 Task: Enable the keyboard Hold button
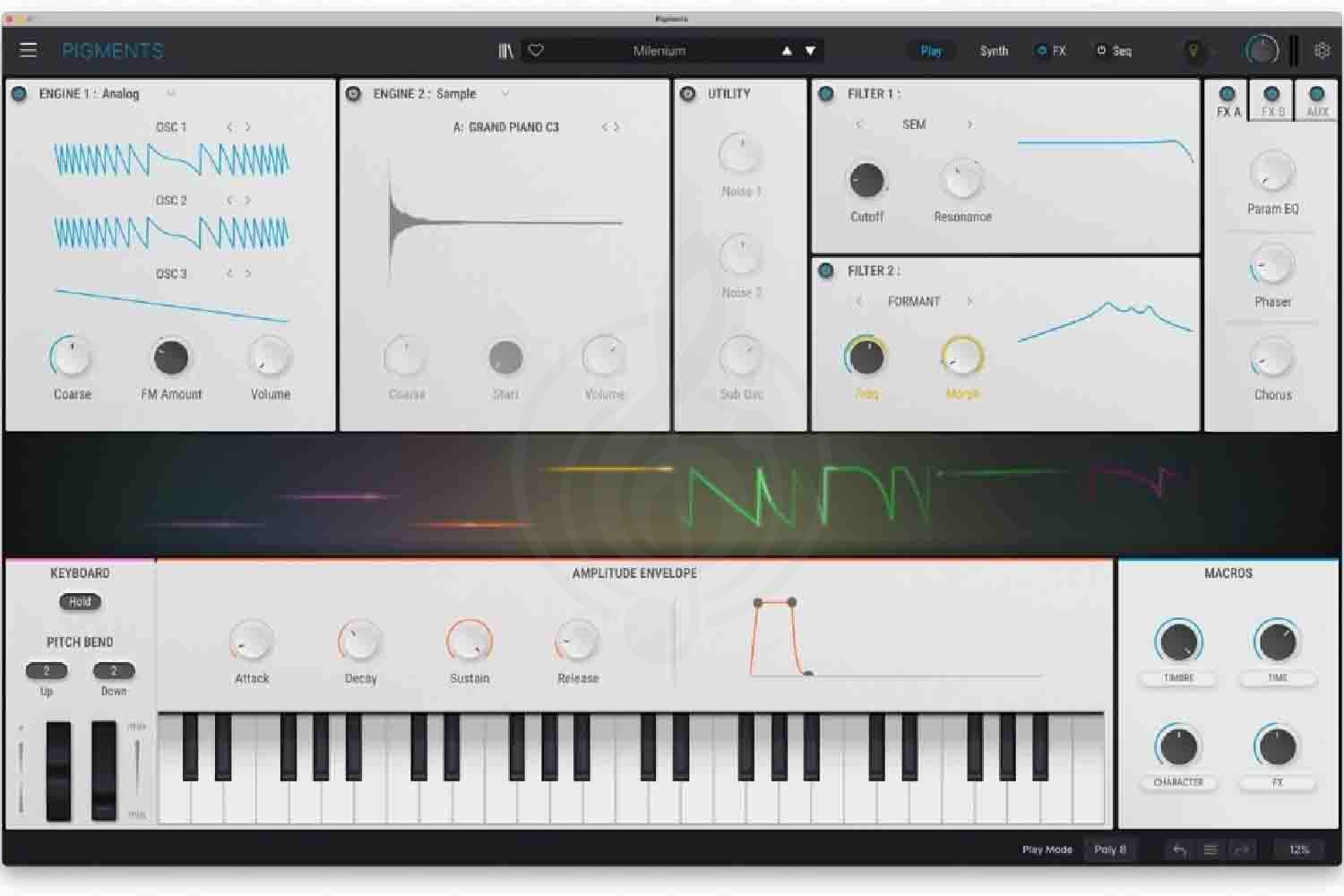tap(80, 602)
